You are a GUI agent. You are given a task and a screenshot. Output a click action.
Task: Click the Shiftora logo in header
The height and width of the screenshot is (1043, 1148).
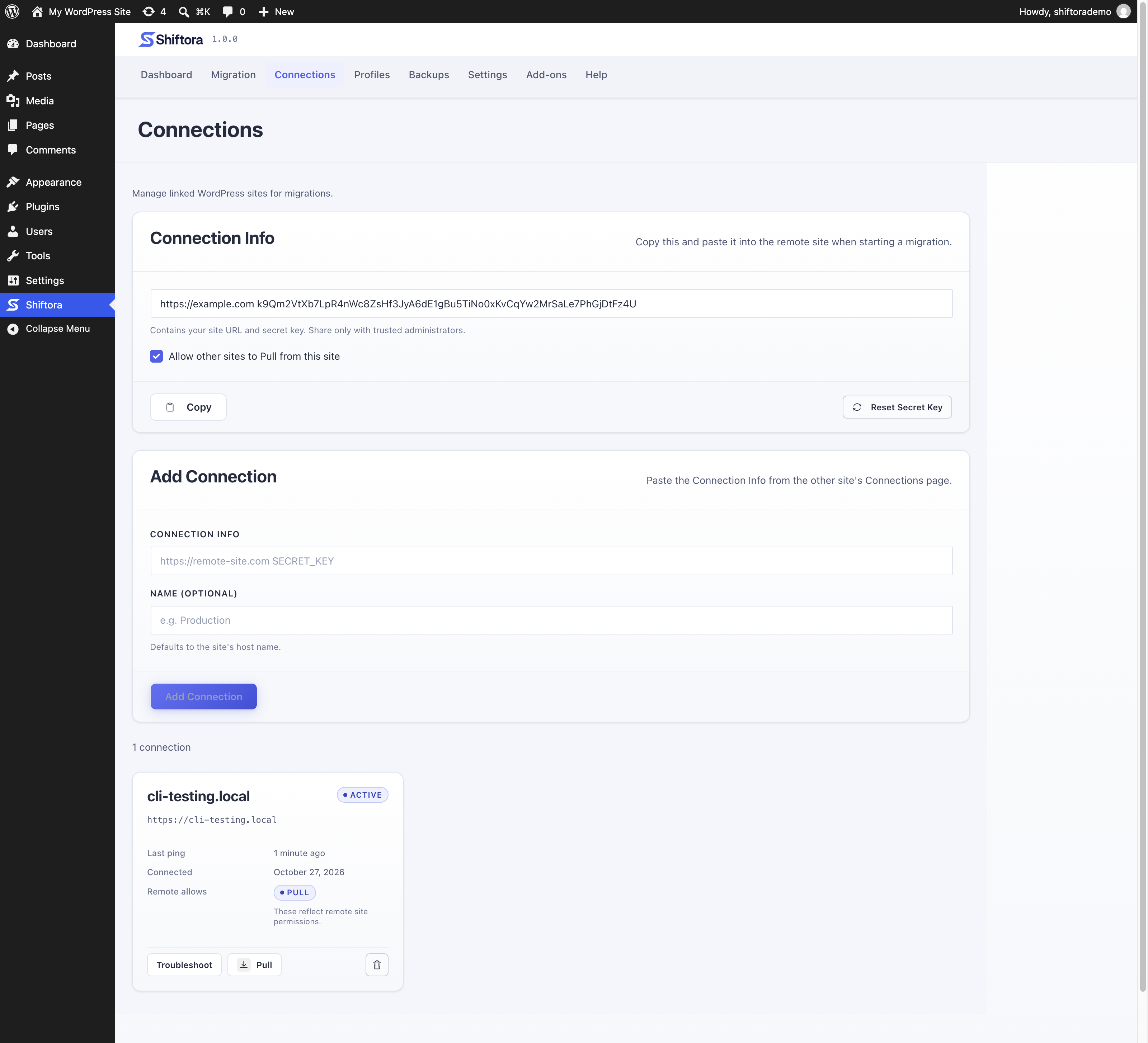(171, 39)
